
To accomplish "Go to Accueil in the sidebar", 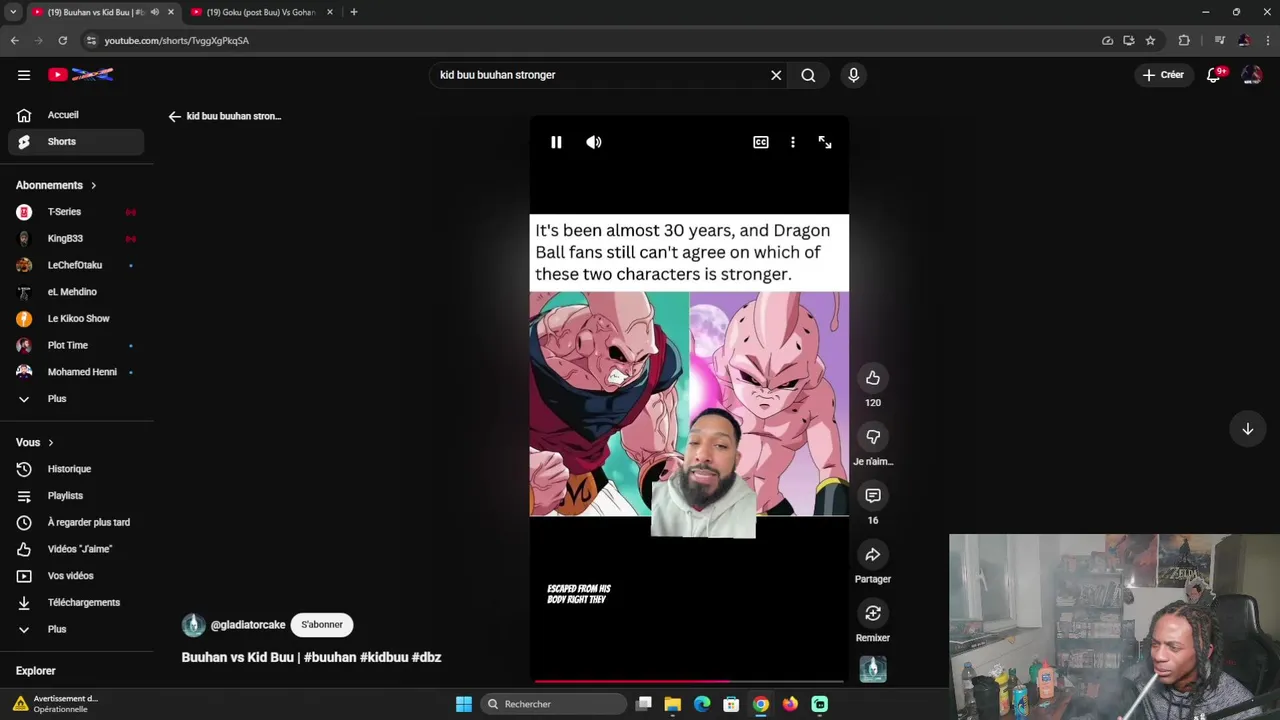I will 76,115.
